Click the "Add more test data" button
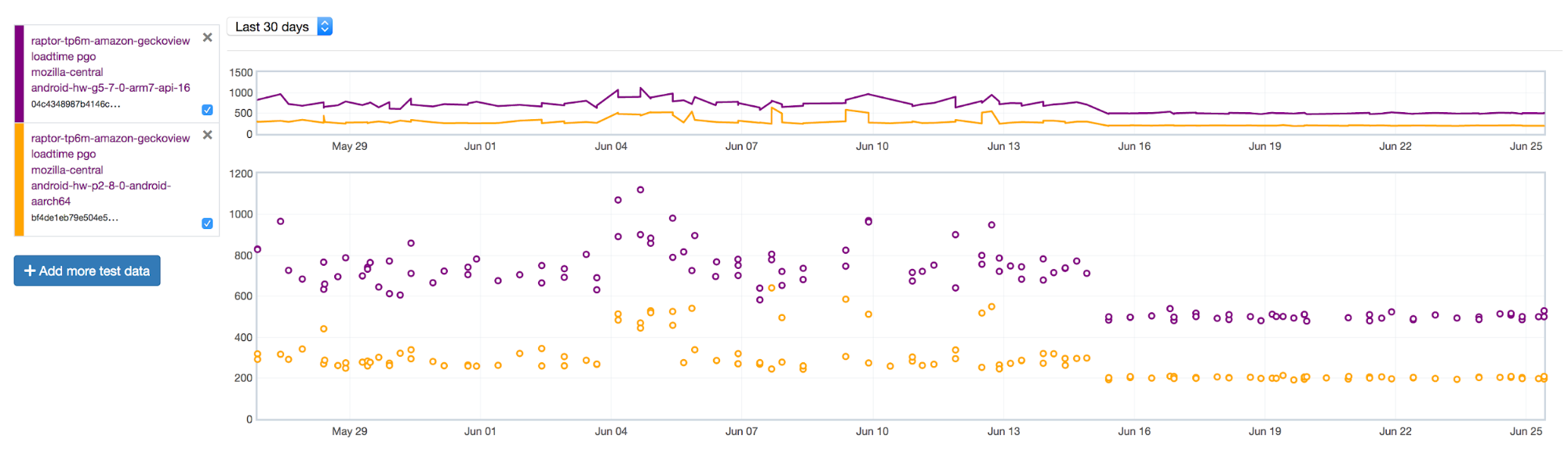Viewport: 1568px width, 461px height. pos(87,271)
